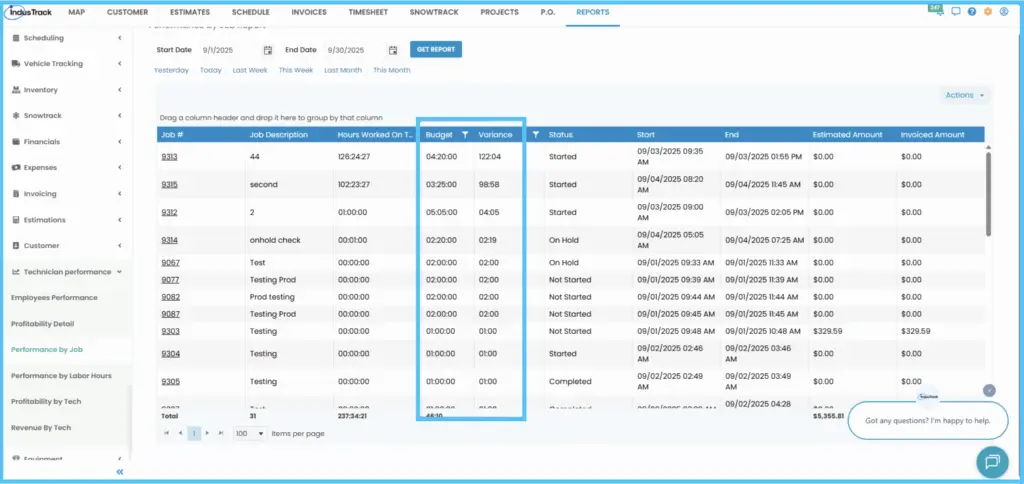Select the This Week date shortcut

tap(296, 71)
